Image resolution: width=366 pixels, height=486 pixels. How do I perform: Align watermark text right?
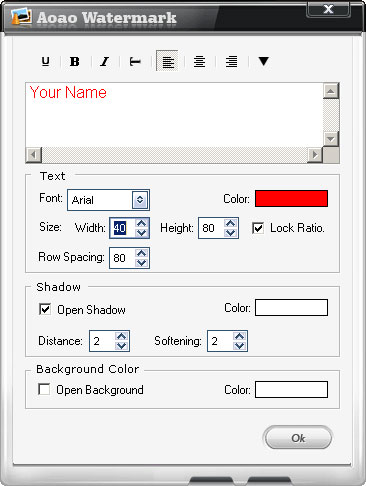coord(231,62)
